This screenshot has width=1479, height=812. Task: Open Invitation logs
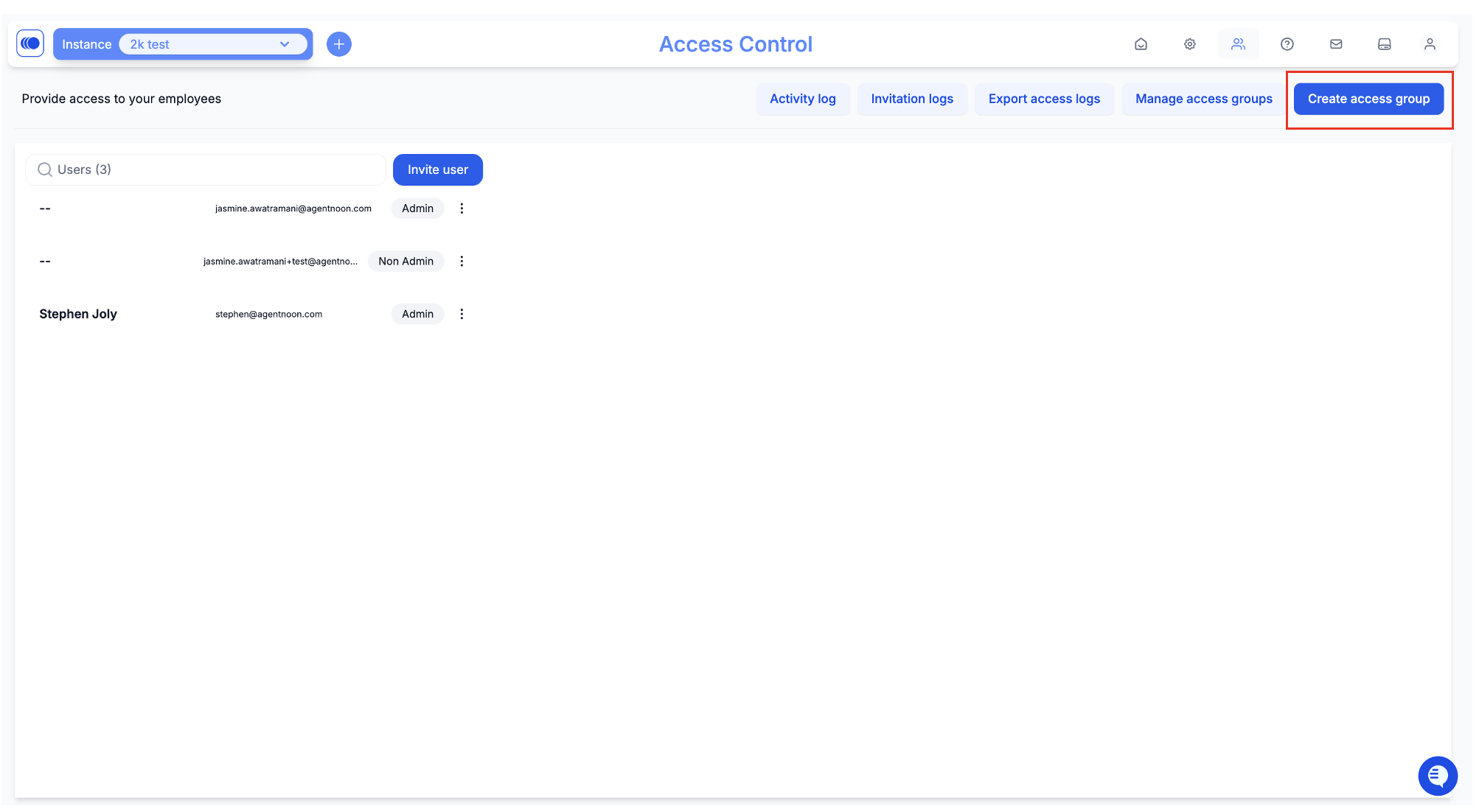(x=911, y=99)
